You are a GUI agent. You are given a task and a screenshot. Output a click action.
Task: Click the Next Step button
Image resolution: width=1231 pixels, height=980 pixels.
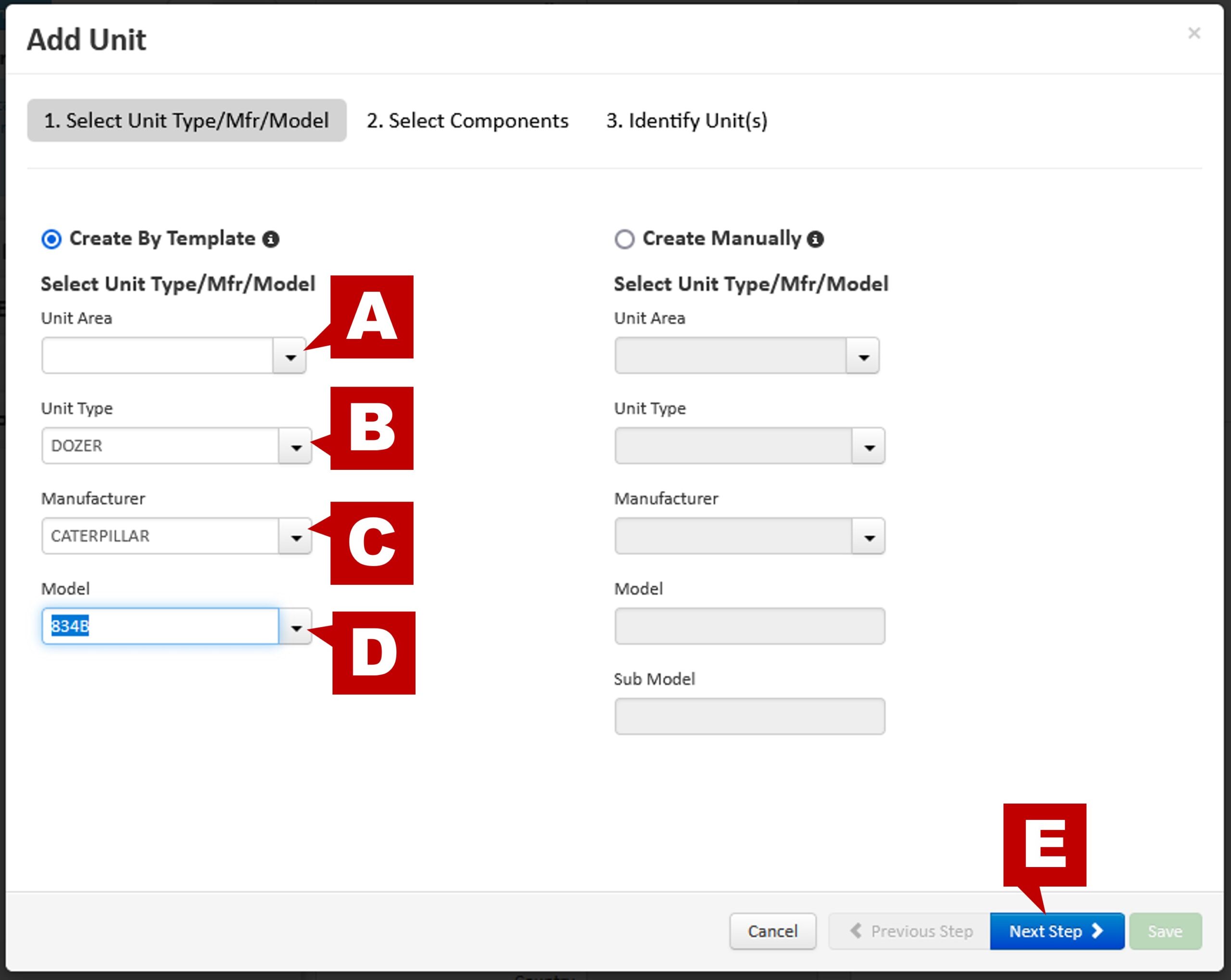tap(1056, 931)
